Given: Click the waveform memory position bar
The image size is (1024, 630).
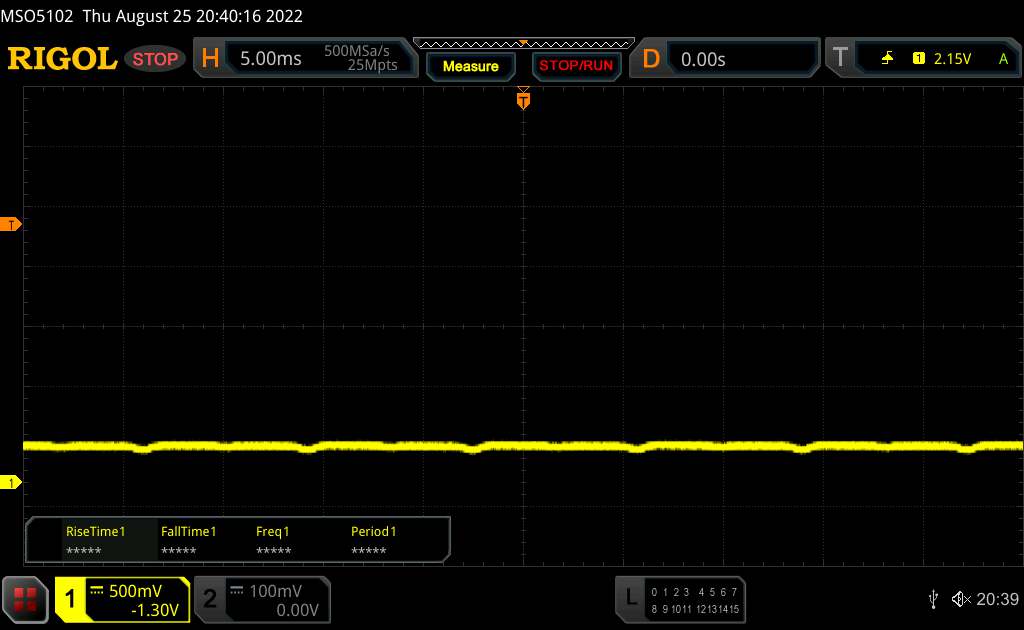Looking at the screenshot, I should coord(524,44).
